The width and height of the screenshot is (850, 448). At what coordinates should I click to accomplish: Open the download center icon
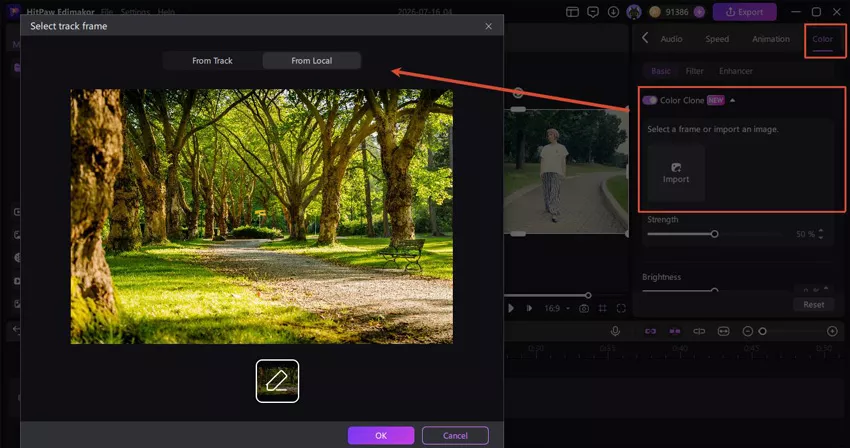[613, 12]
